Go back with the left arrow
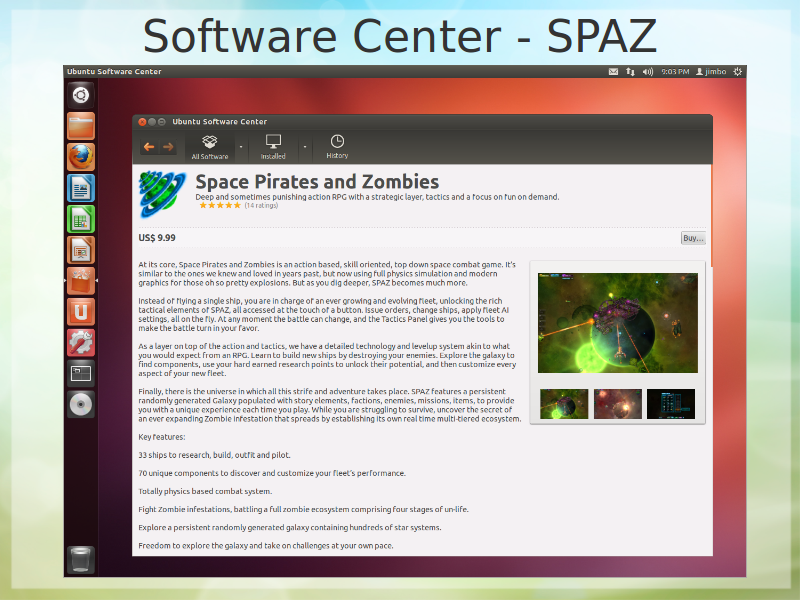Screen dimensions: 800x600 [x=149, y=147]
